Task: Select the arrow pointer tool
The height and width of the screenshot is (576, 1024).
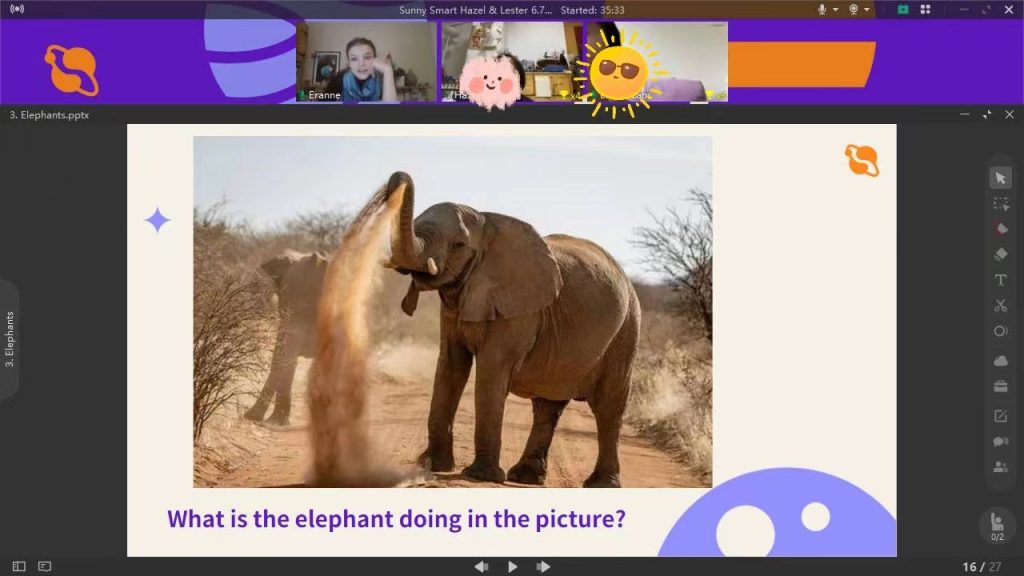Action: (x=1000, y=178)
